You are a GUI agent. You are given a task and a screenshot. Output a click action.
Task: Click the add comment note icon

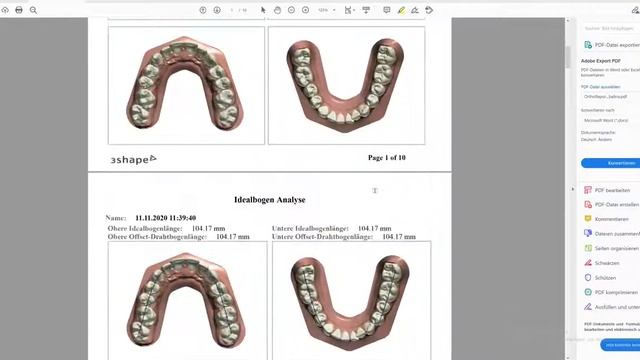(x=387, y=10)
